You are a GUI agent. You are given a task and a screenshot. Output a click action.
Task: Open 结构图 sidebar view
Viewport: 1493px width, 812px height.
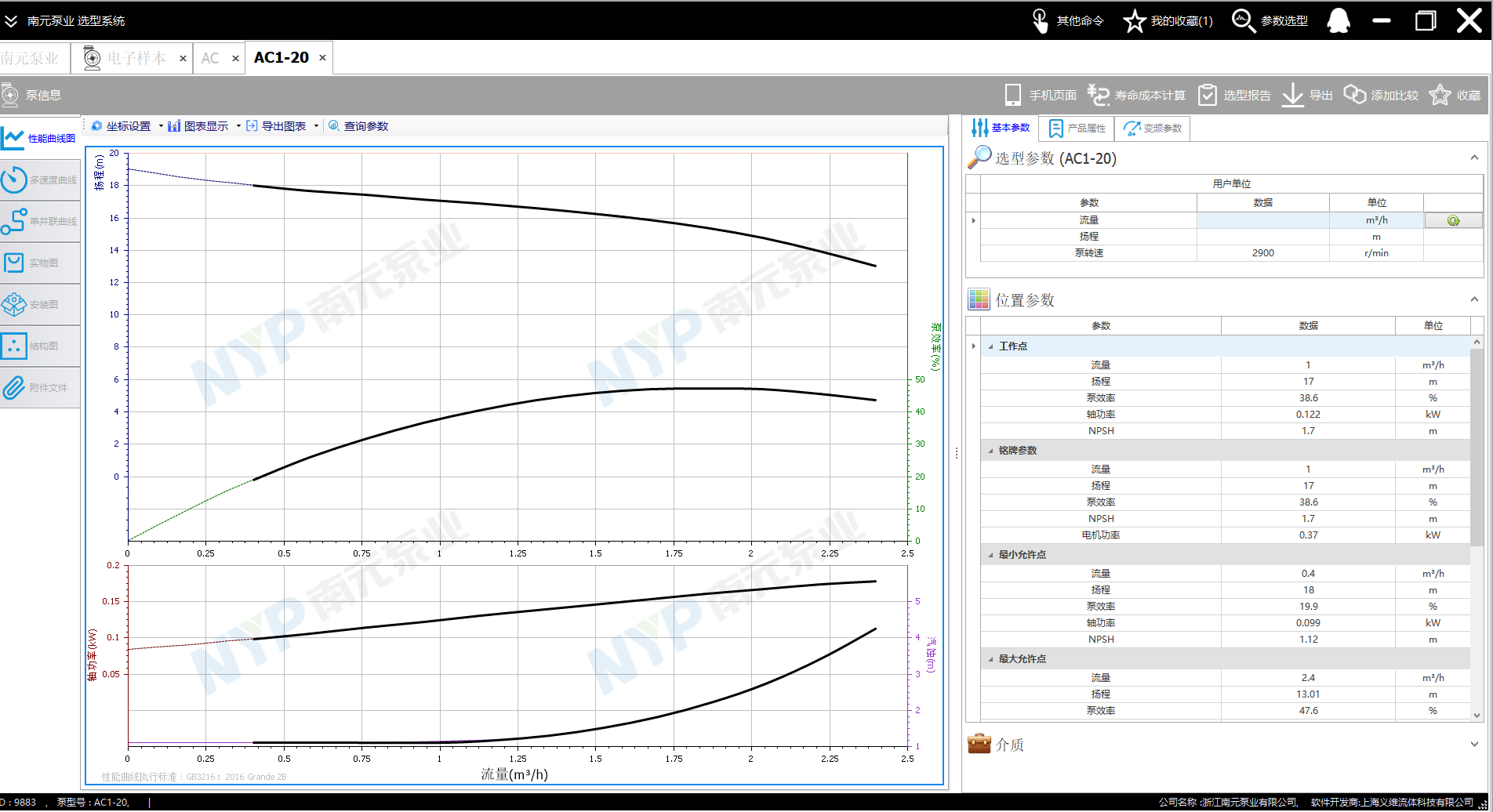click(40, 346)
